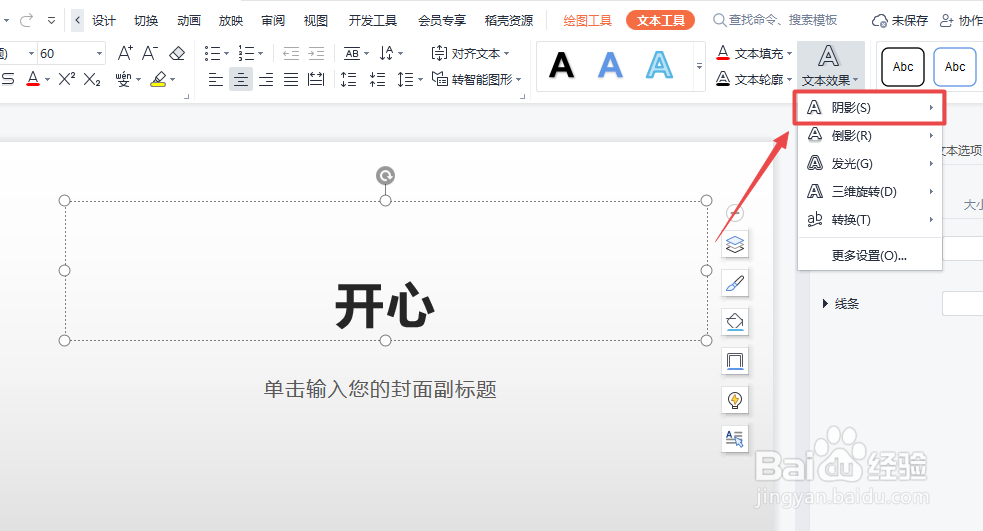983x531 pixels.
Task: Apply yellow text highlight color
Action: point(159,79)
